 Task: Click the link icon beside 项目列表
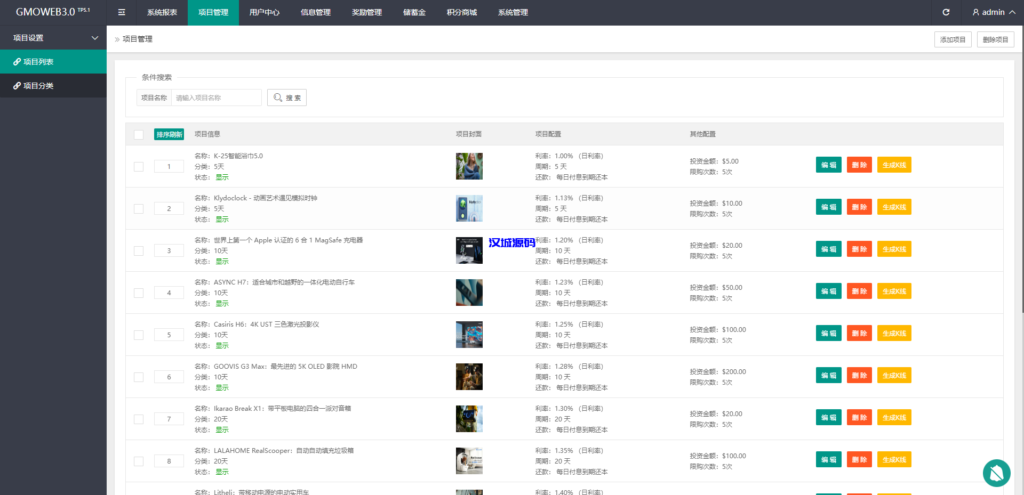(17, 62)
